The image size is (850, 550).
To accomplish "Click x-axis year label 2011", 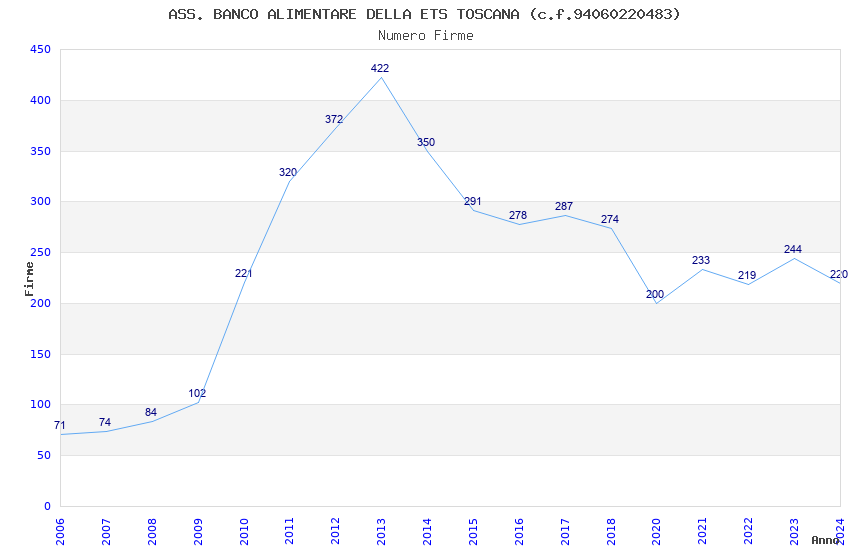I will (x=289, y=532).
